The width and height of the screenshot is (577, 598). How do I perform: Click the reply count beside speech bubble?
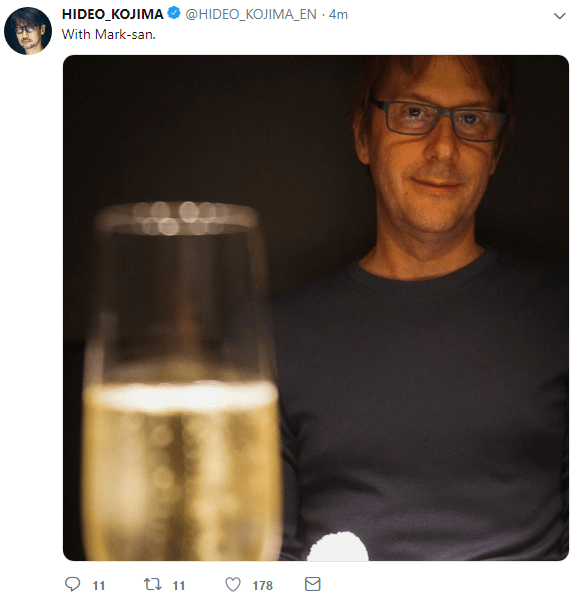pyautogui.click(x=99, y=585)
